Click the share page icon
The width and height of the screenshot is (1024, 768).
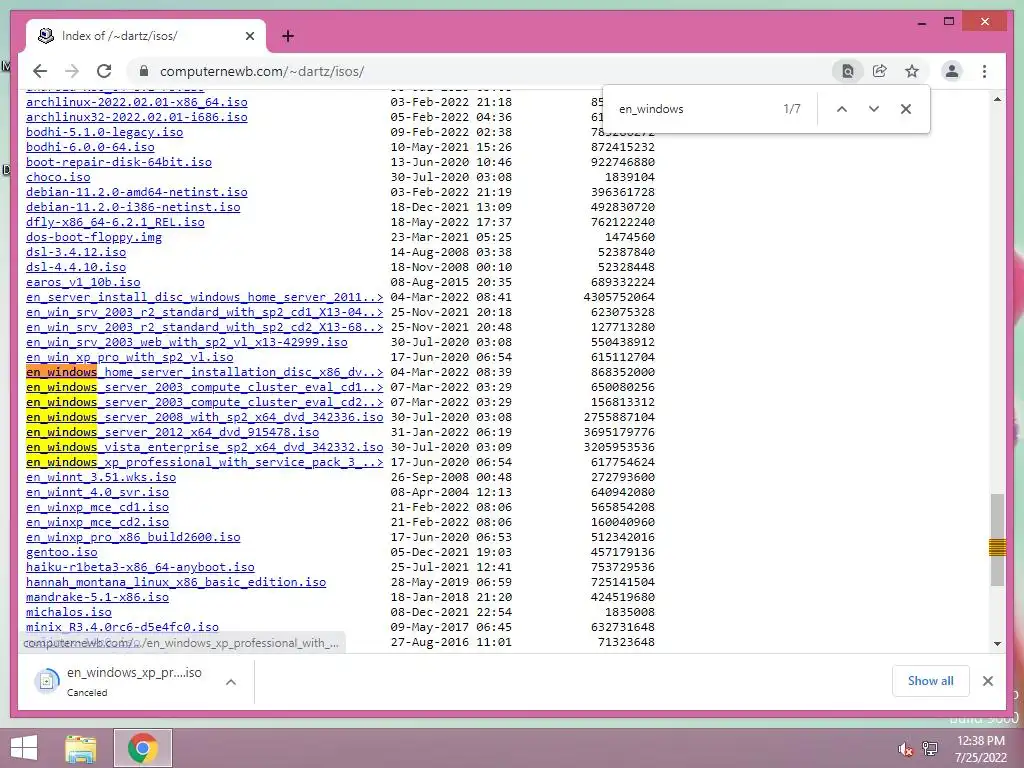click(x=880, y=71)
